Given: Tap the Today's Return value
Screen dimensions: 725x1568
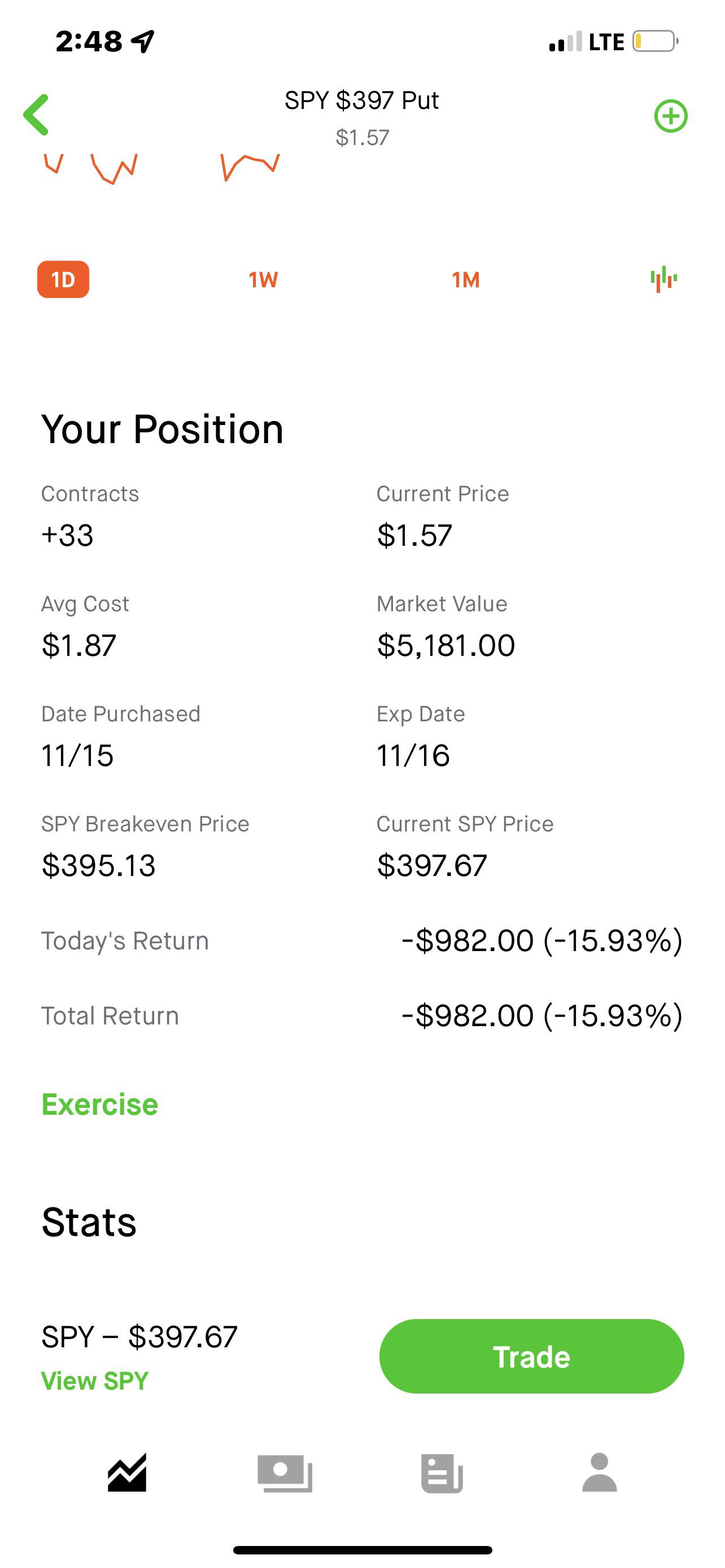Looking at the screenshot, I should (x=541, y=940).
